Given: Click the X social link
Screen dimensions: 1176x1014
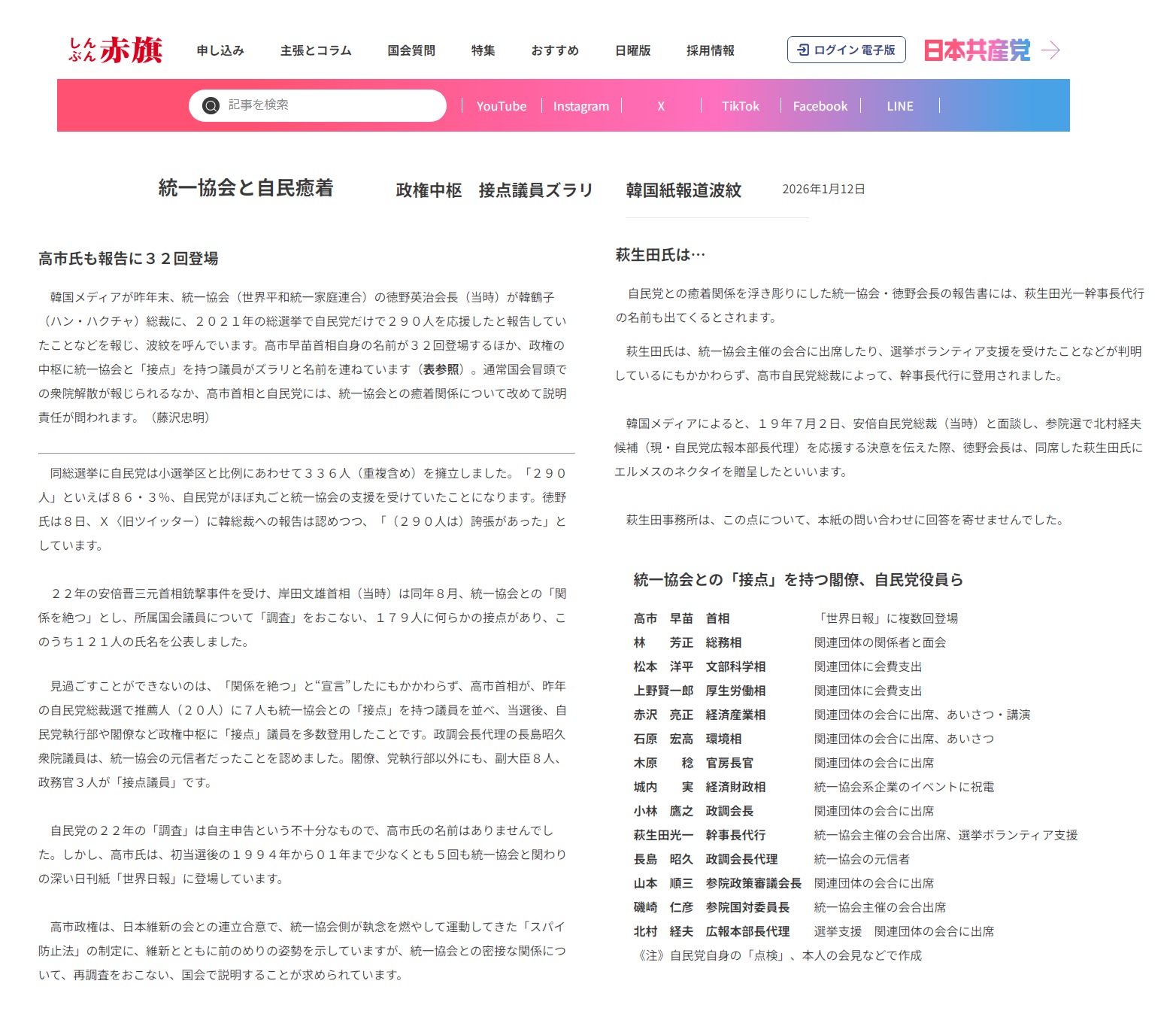Looking at the screenshot, I should coord(661,106).
